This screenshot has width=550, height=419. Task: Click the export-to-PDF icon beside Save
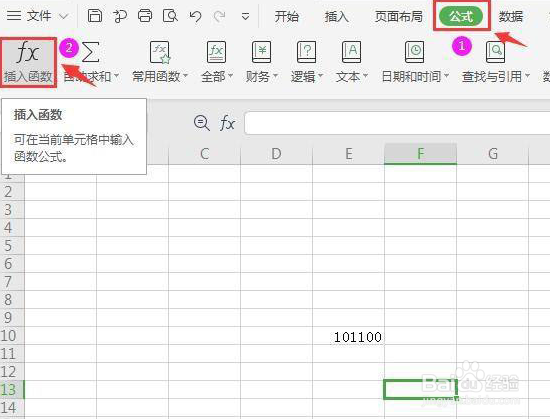[x=120, y=16]
